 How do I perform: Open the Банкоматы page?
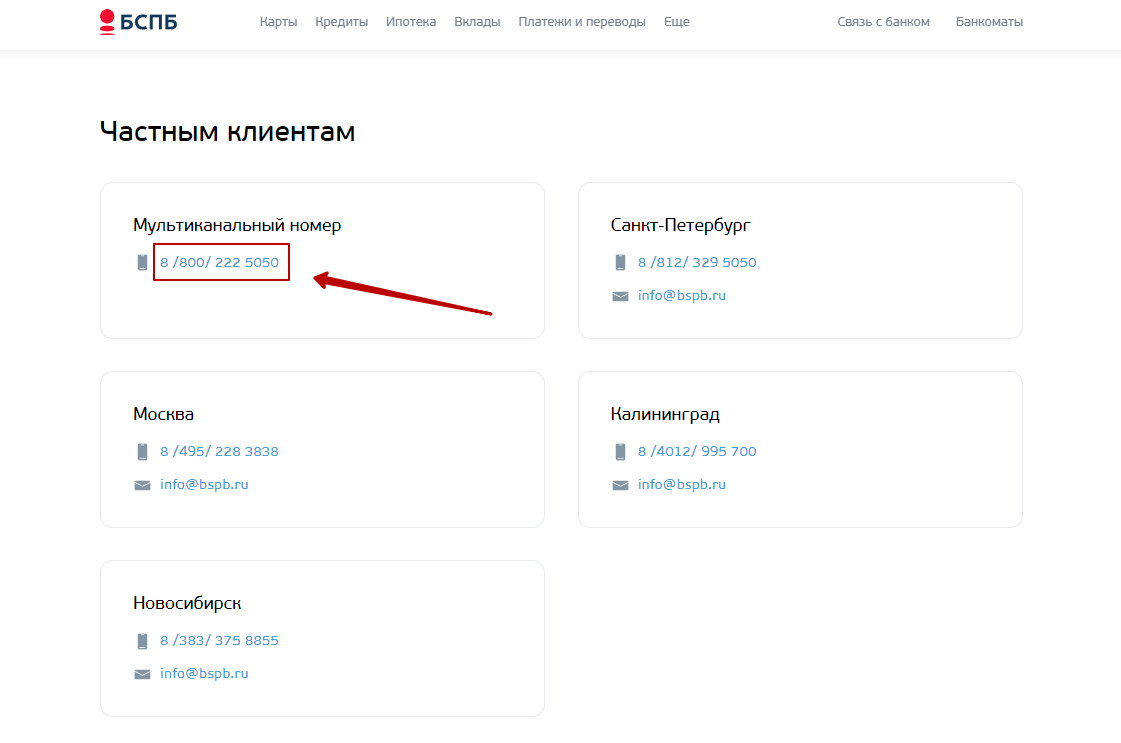coord(989,21)
